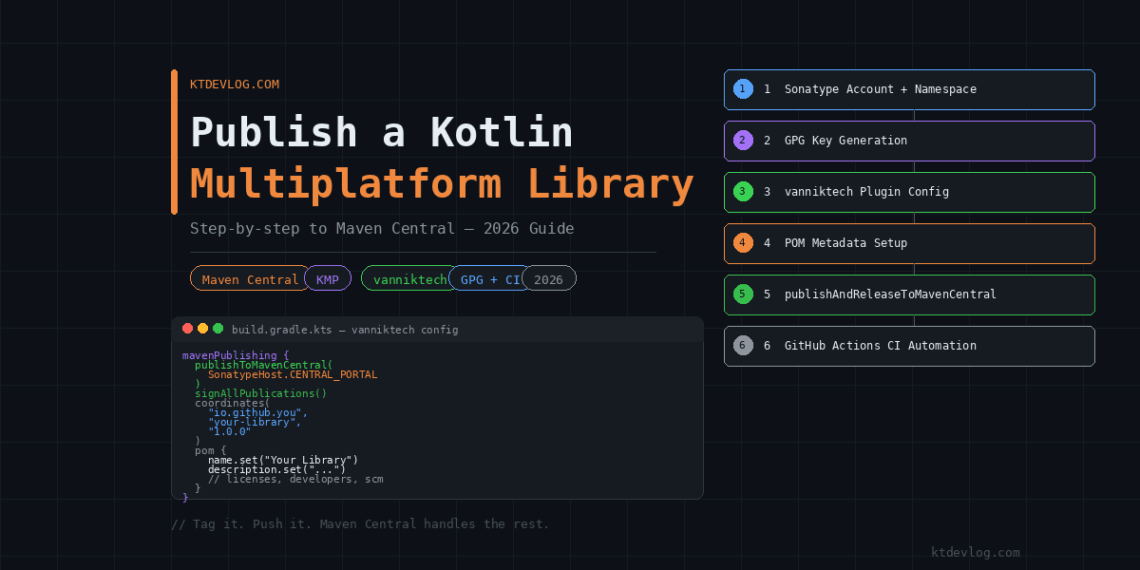This screenshot has width=1140, height=570.
Task: Select the KMP tag pill
Action: [x=328, y=278]
